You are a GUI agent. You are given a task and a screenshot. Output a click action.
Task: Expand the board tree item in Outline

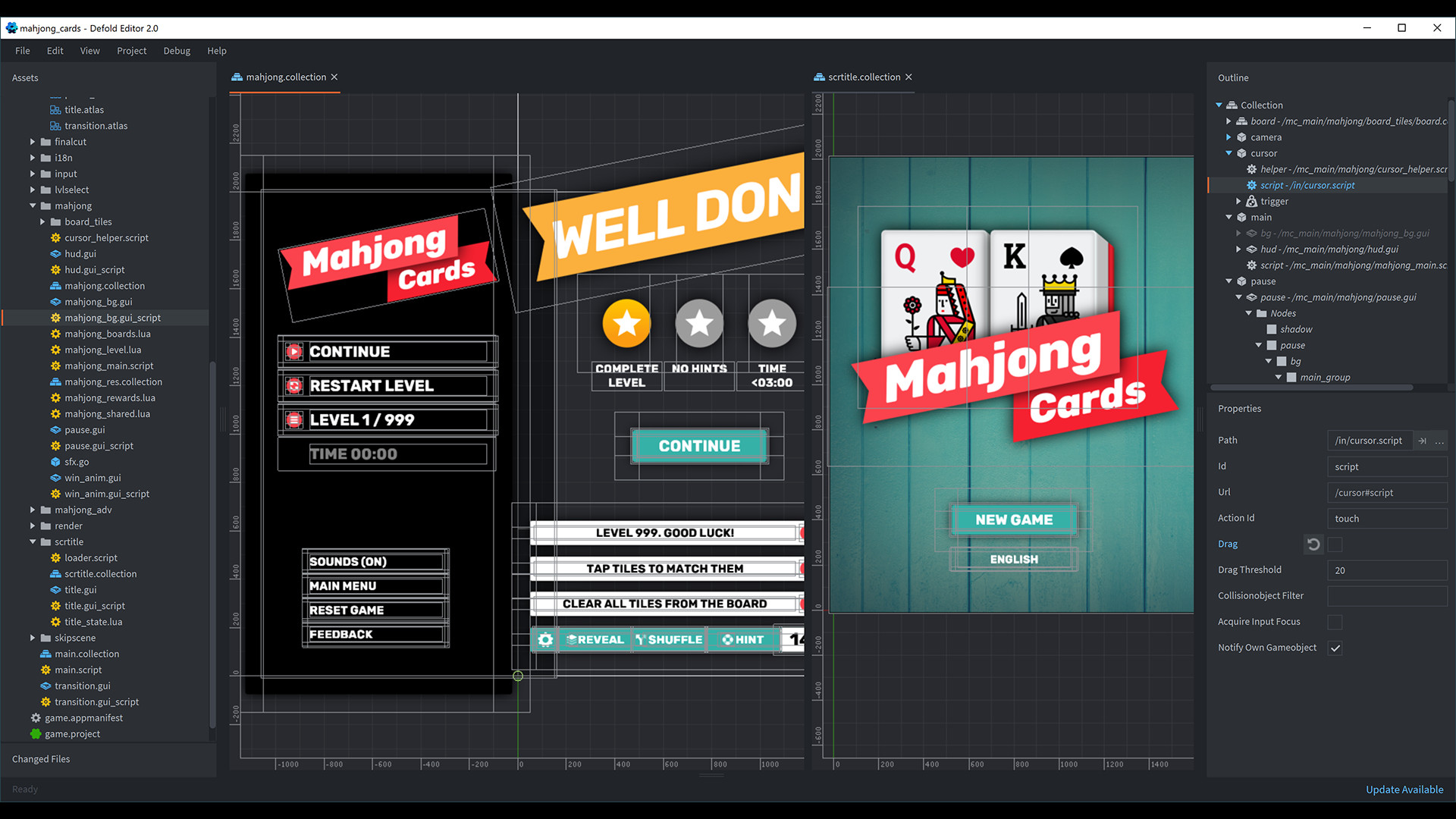coord(1229,121)
